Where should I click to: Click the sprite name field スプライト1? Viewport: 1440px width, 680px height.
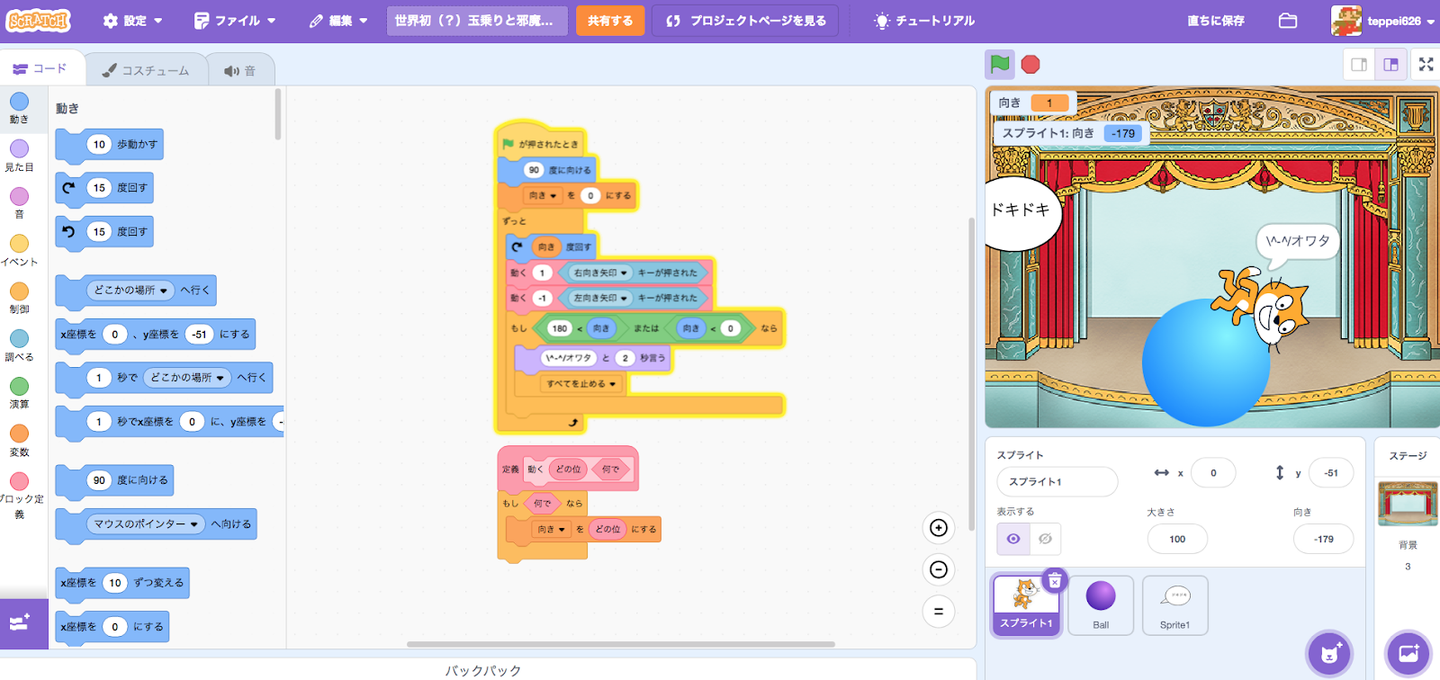click(x=1057, y=481)
